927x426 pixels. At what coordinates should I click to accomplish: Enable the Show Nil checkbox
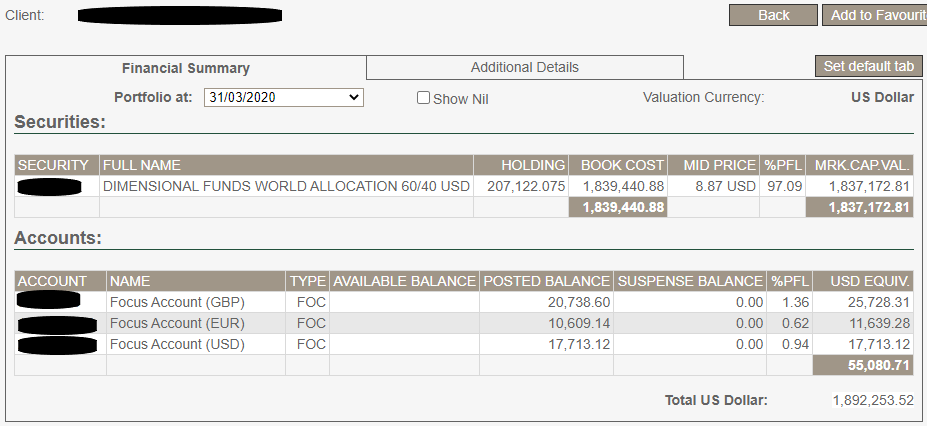pyautogui.click(x=423, y=98)
